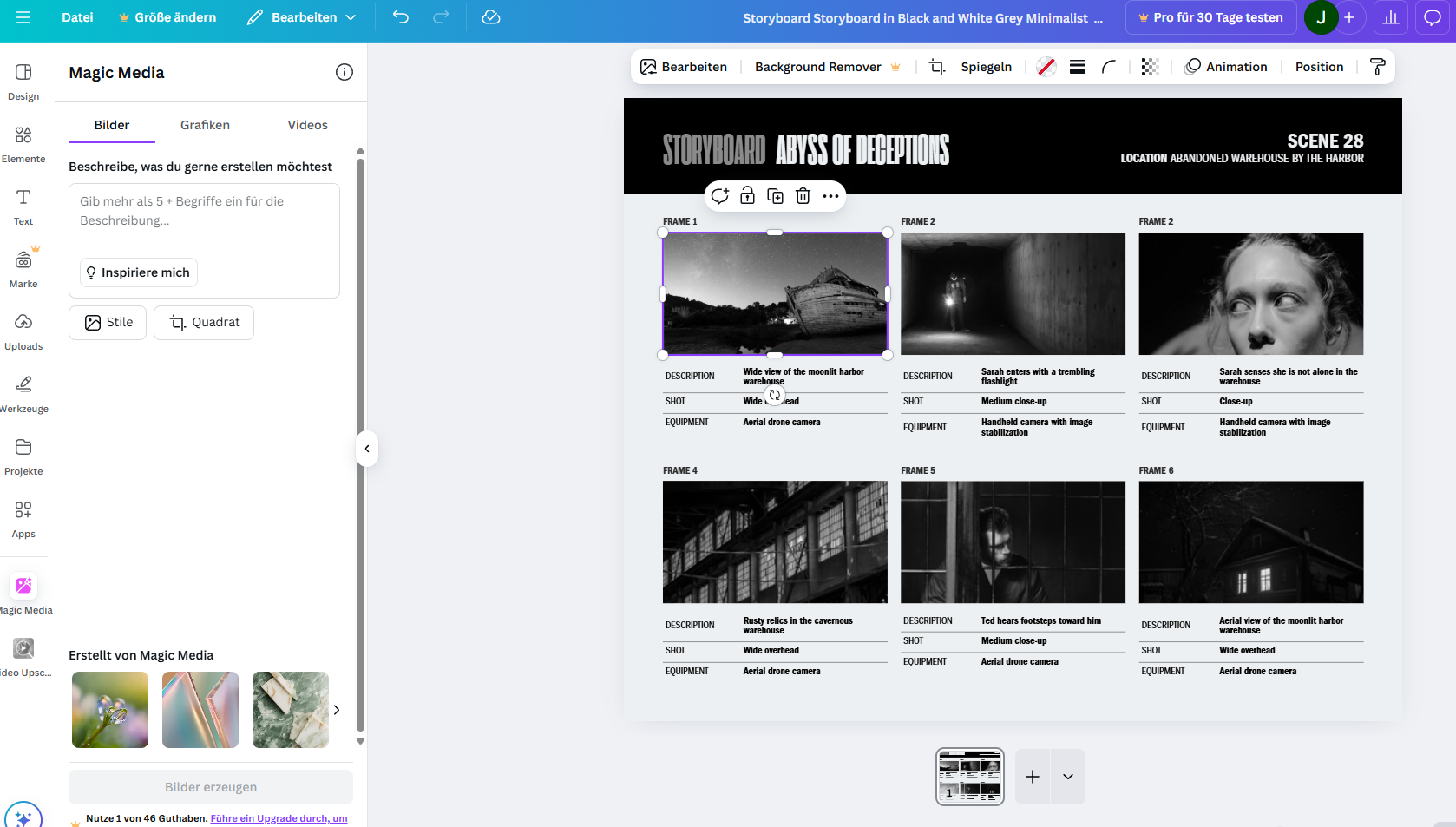Click the undo arrow icon
The image size is (1456, 827).
[x=400, y=17]
